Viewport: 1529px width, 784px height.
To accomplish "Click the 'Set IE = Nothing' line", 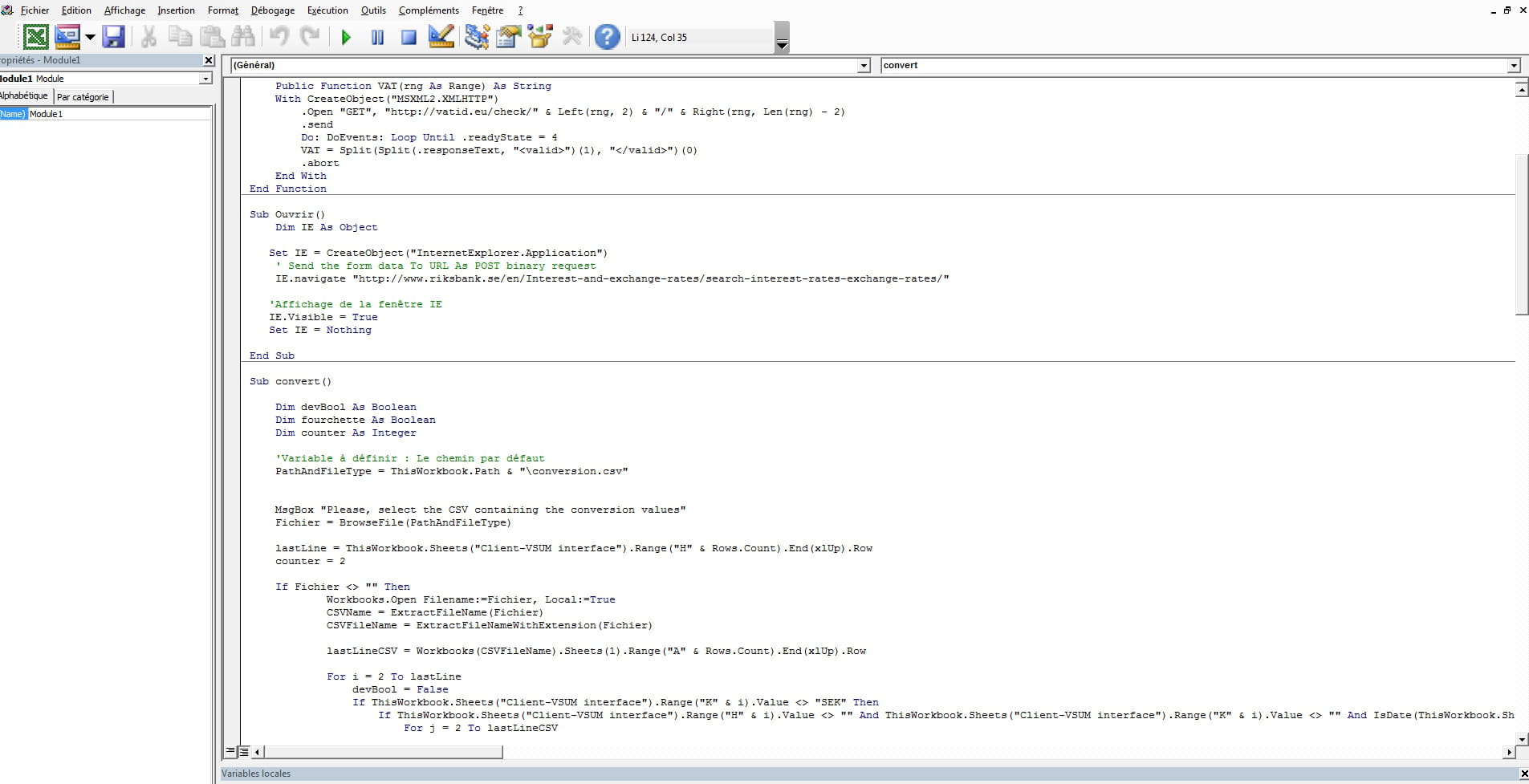I will (320, 330).
